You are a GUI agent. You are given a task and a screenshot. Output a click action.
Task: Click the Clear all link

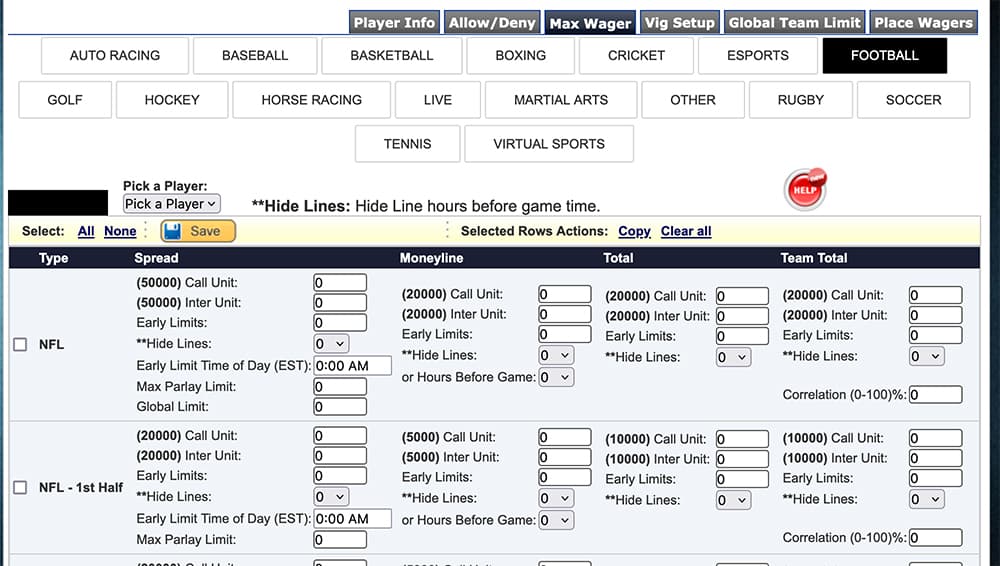pyautogui.click(x=686, y=231)
